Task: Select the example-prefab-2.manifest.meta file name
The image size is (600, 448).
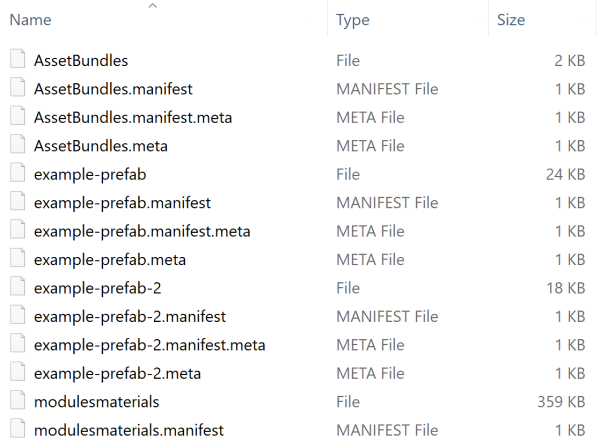Action: pyautogui.click(x=149, y=345)
